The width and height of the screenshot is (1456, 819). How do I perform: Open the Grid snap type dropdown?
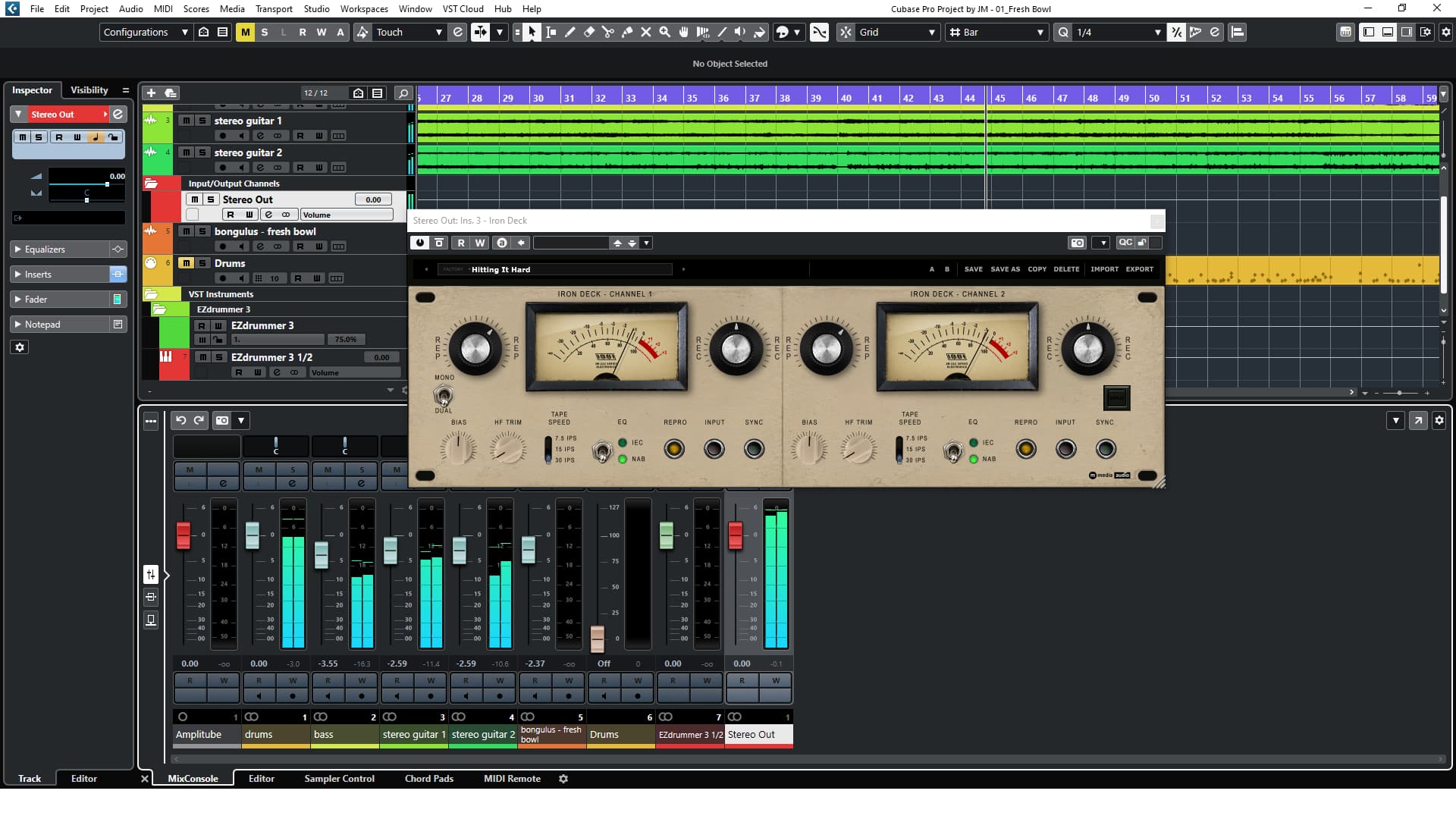[x=897, y=32]
